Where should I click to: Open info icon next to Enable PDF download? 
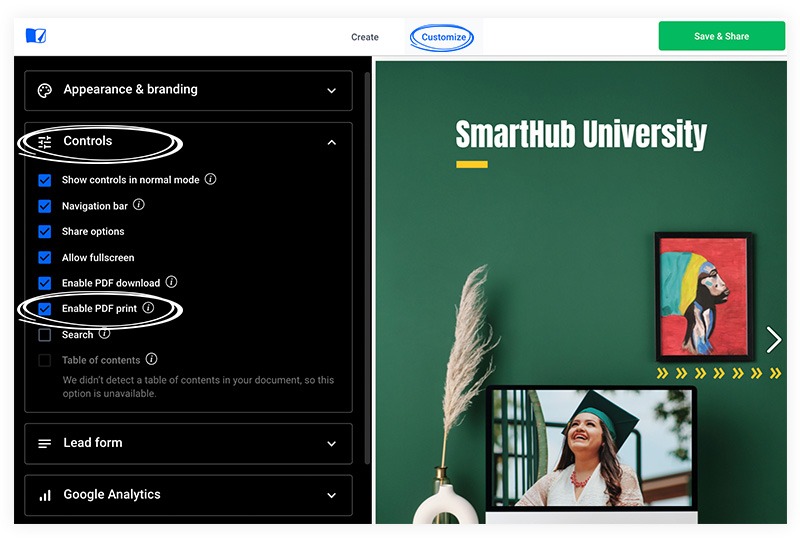(x=171, y=282)
